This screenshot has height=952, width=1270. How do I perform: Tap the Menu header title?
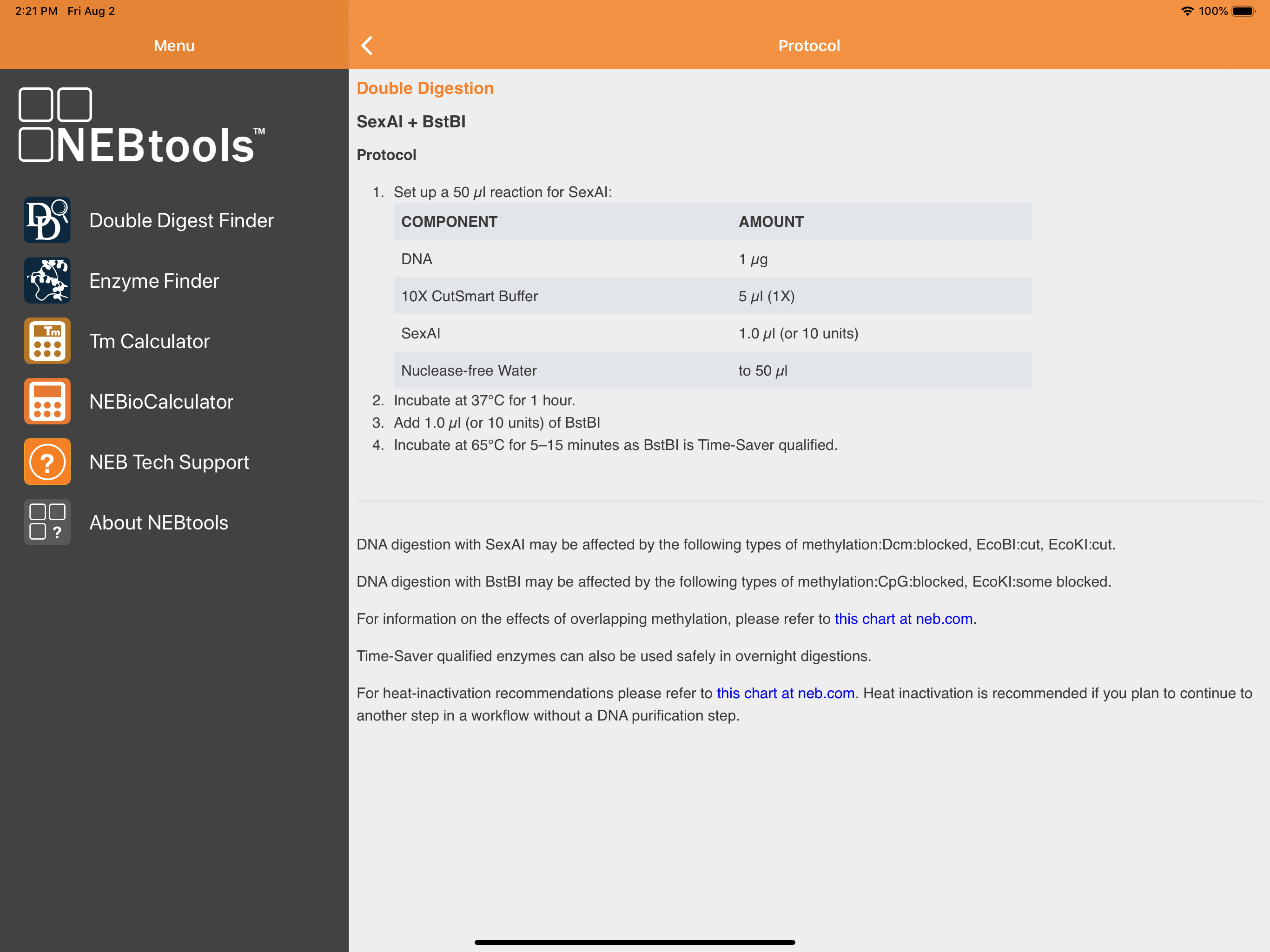point(174,46)
